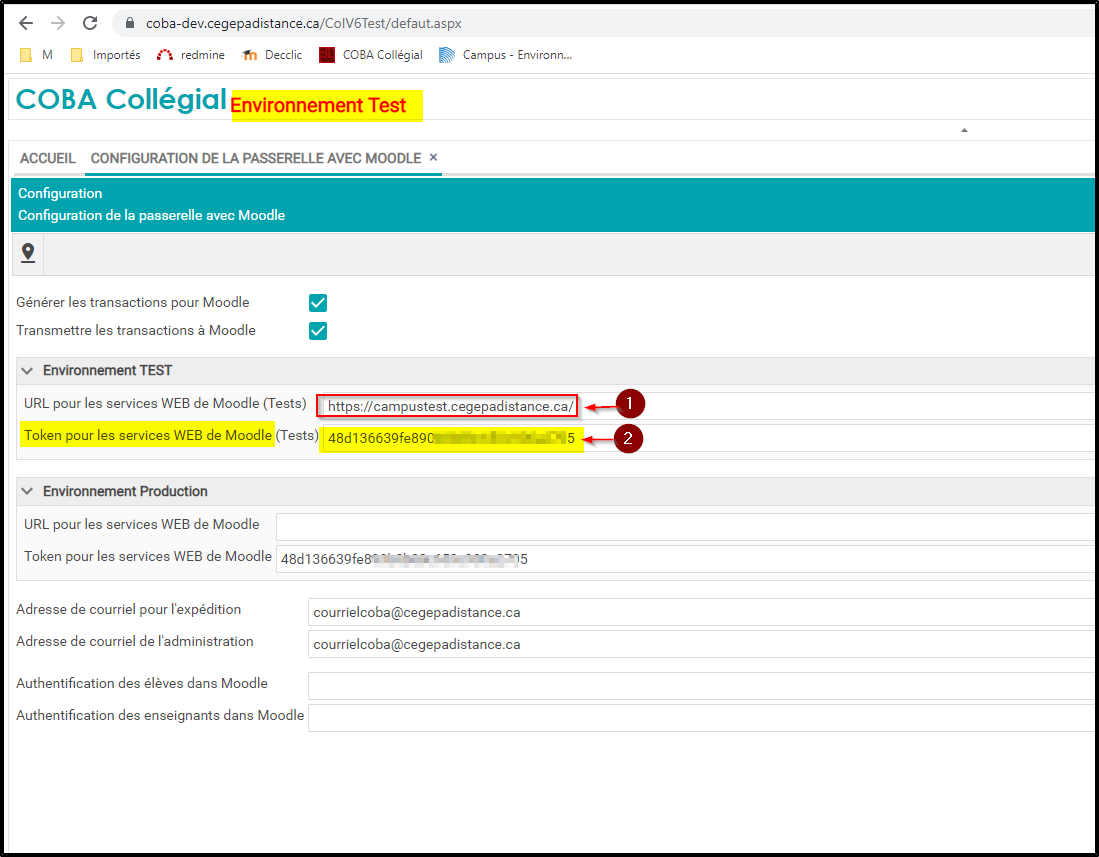The image size is (1099, 857).
Task: Click the Production URL input field
Action: [685, 526]
